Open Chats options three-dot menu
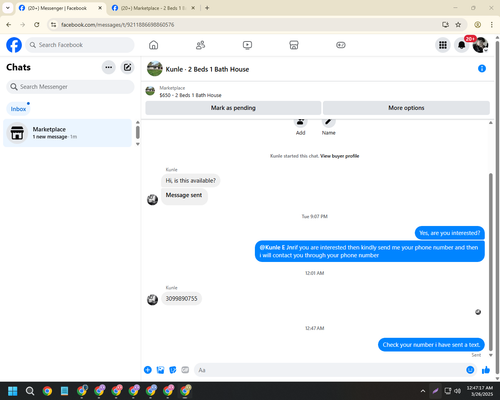This screenshot has width=500, height=400. [109, 67]
